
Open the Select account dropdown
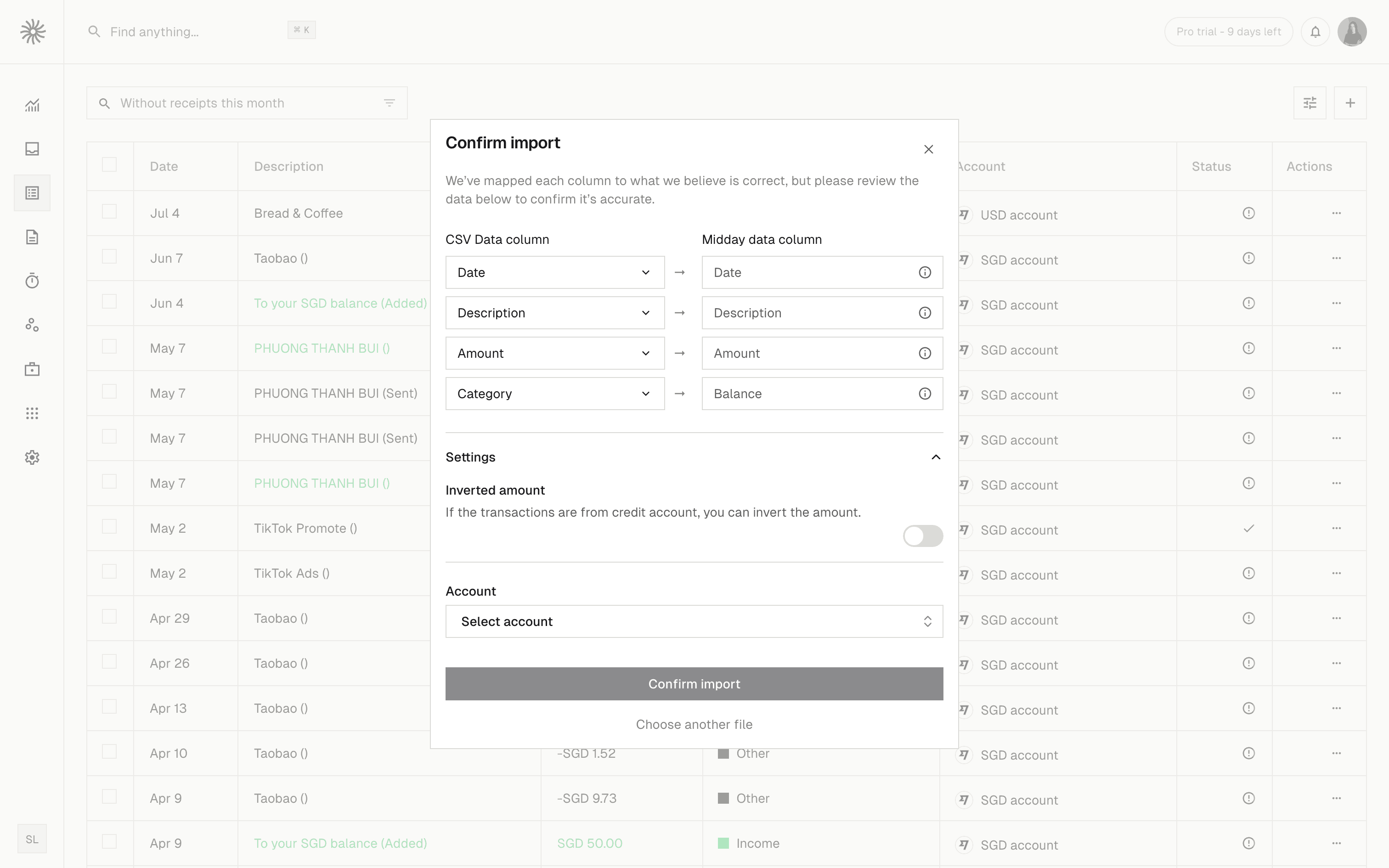pyautogui.click(x=694, y=621)
